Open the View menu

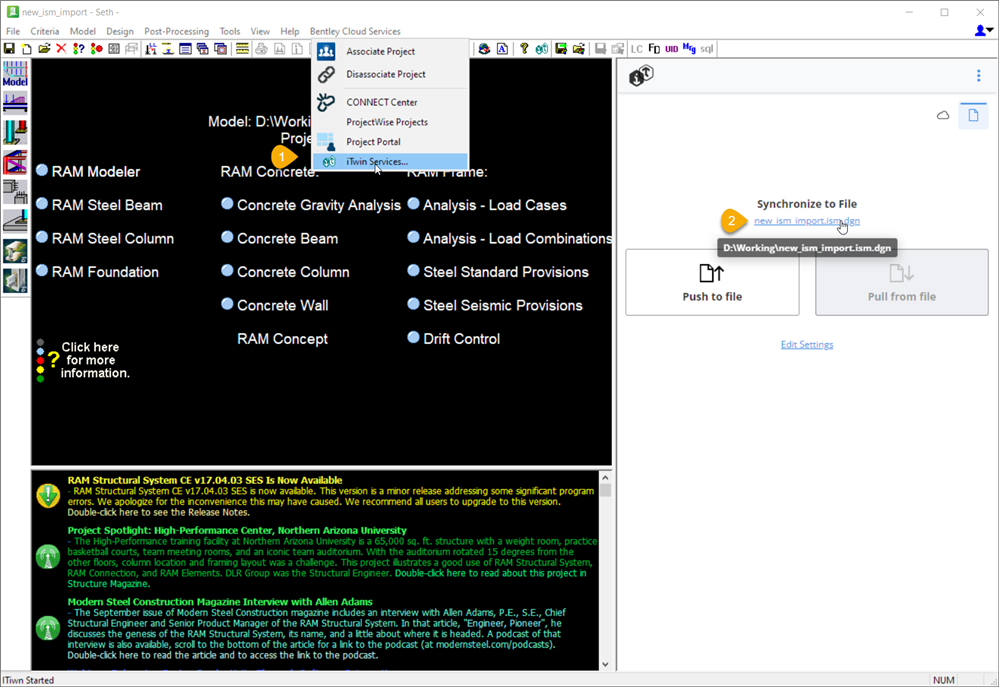(260, 31)
